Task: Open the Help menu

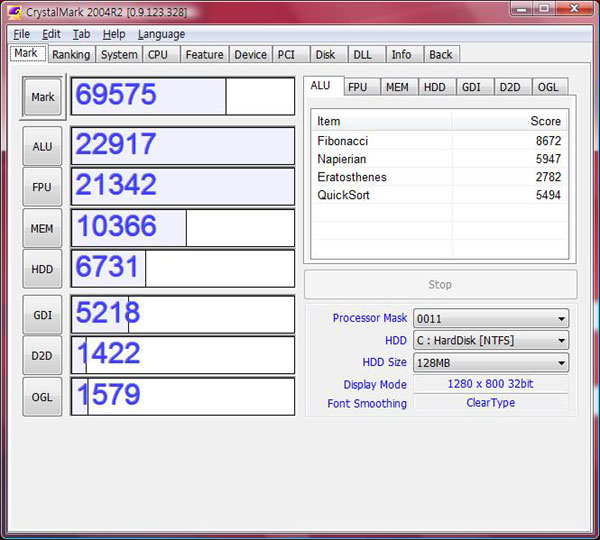Action: pos(114,34)
